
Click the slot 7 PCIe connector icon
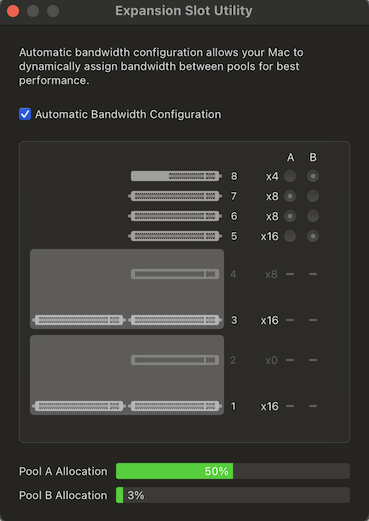175,196
